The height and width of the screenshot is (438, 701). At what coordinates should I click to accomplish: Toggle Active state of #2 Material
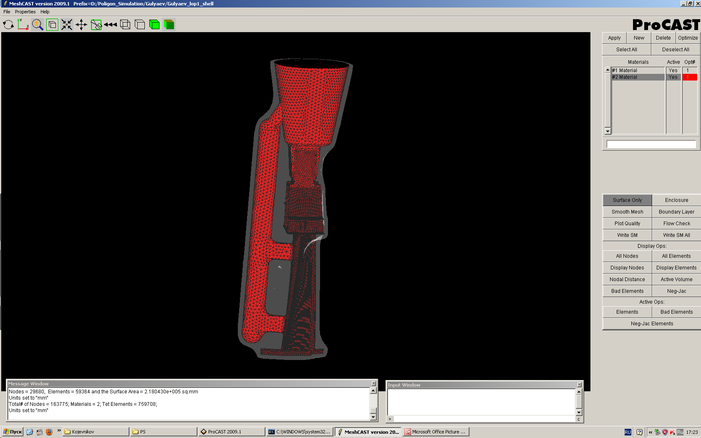[x=673, y=77]
